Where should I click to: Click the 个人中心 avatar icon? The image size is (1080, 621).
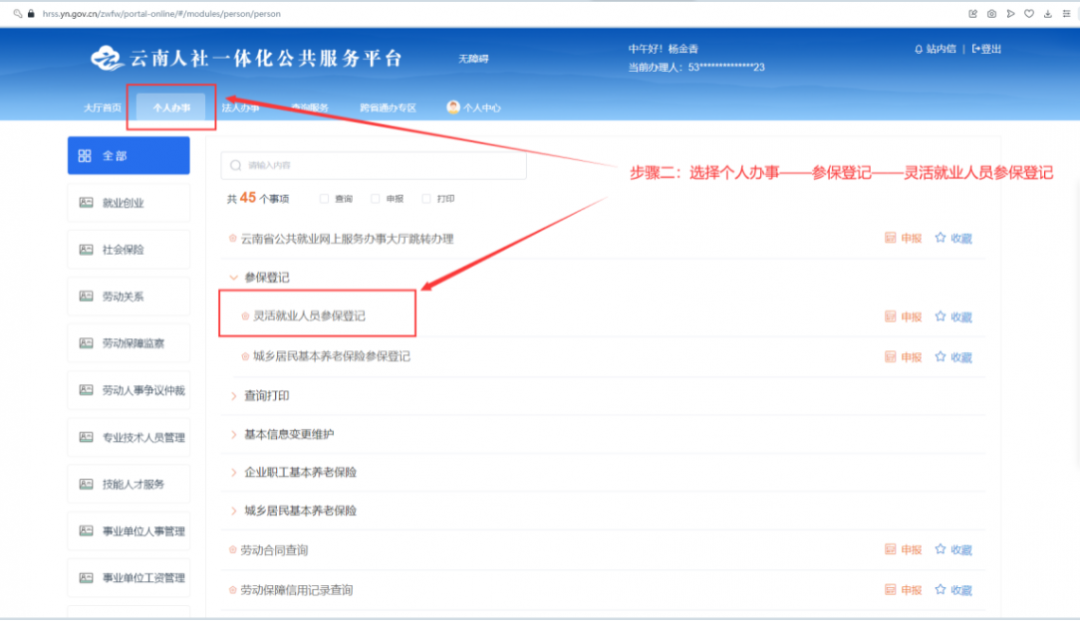coord(453,107)
